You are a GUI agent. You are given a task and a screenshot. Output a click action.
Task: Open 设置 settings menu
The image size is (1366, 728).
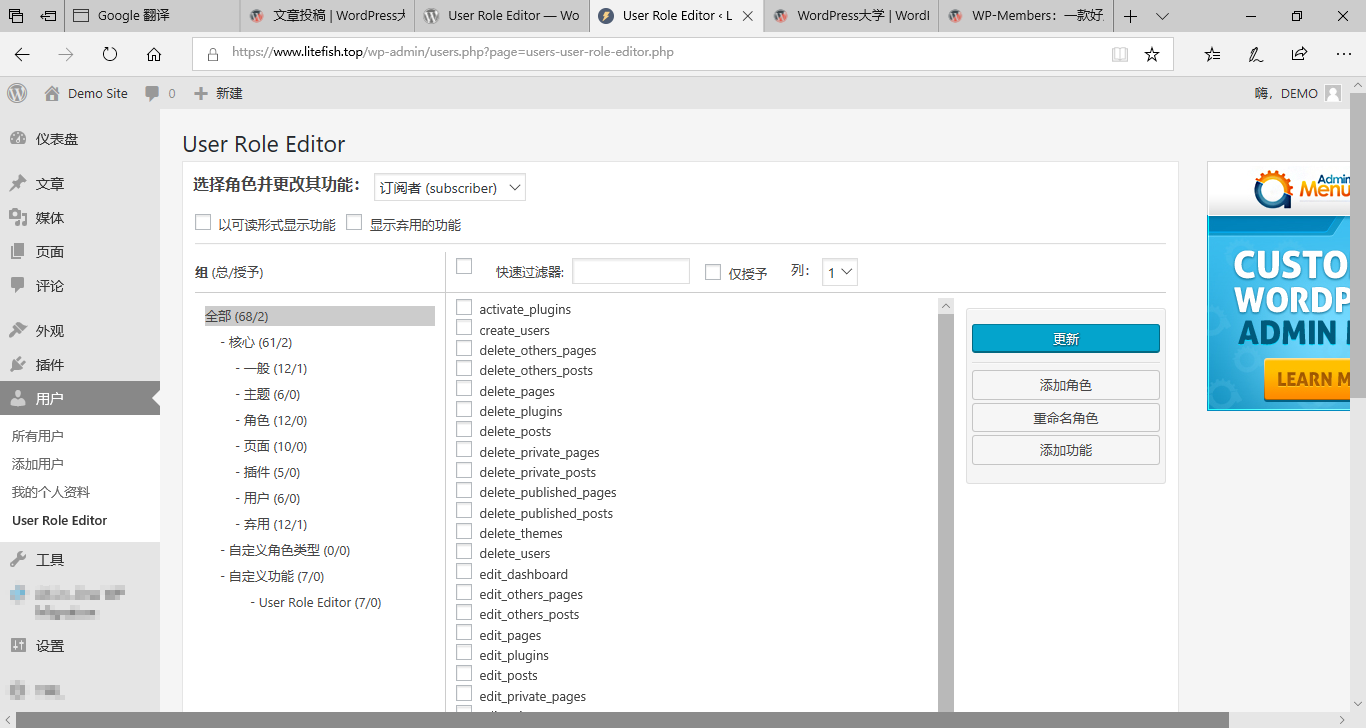click(80, 646)
